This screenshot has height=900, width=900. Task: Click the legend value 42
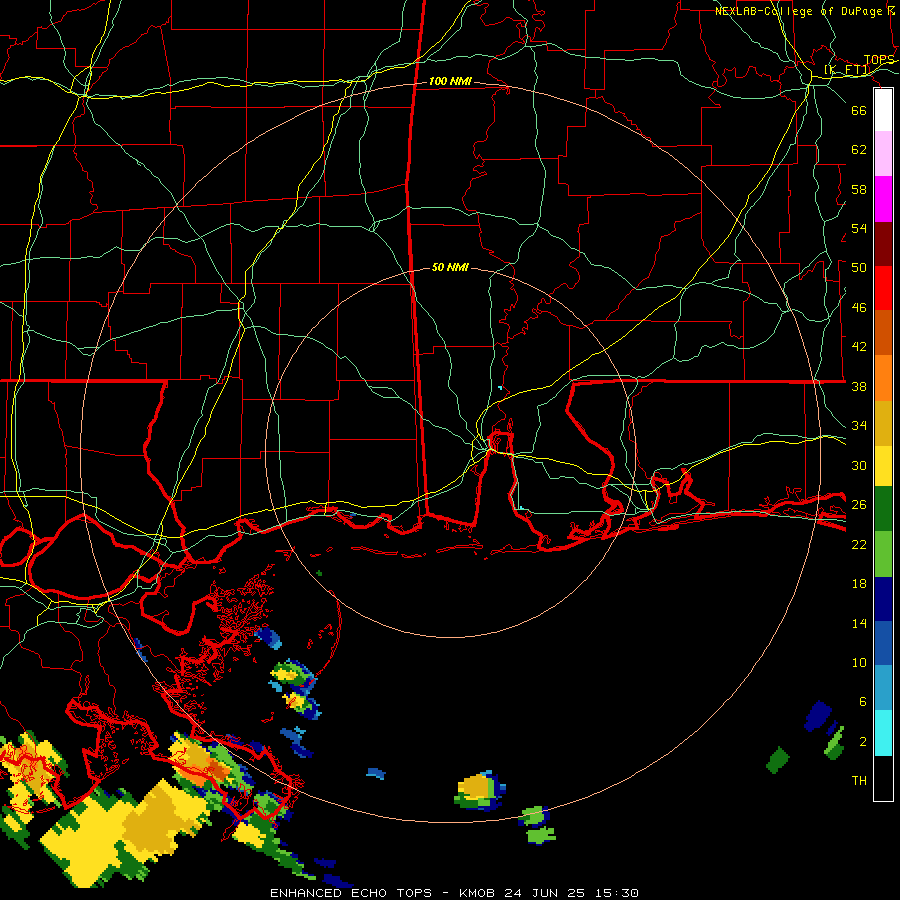[x=859, y=347]
